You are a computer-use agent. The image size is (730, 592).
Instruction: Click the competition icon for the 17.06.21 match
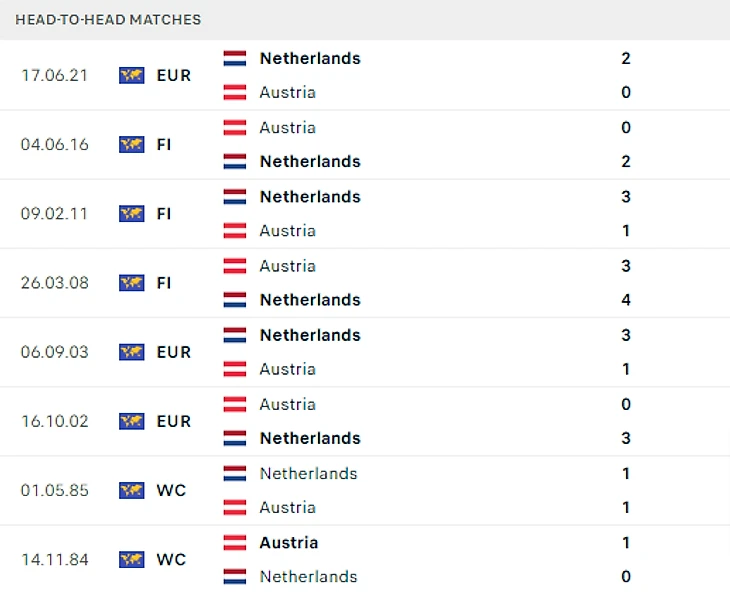[131, 75]
